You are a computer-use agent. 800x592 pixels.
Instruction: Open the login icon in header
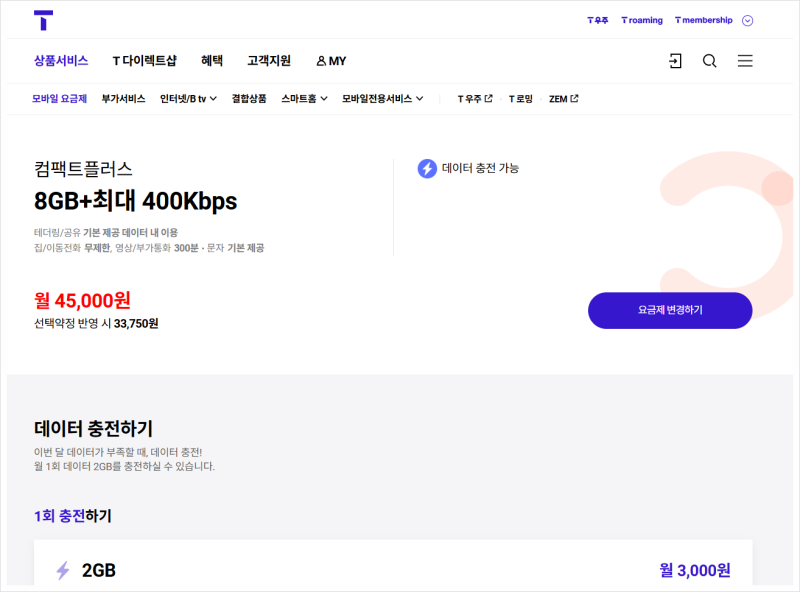click(x=675, y=61)
